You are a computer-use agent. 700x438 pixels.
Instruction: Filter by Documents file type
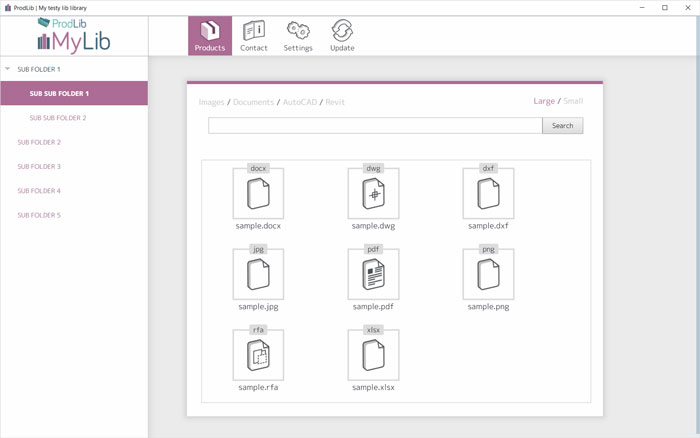click(x=254, y=102)
